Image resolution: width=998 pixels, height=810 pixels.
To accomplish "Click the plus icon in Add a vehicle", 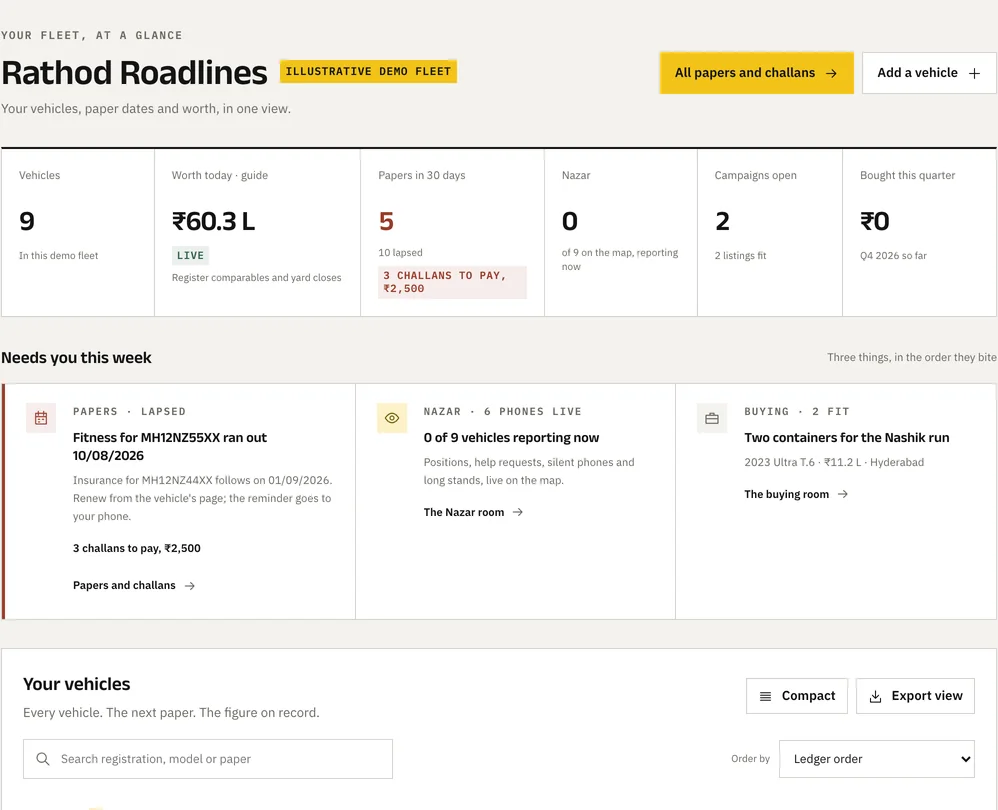I will 974,73.
